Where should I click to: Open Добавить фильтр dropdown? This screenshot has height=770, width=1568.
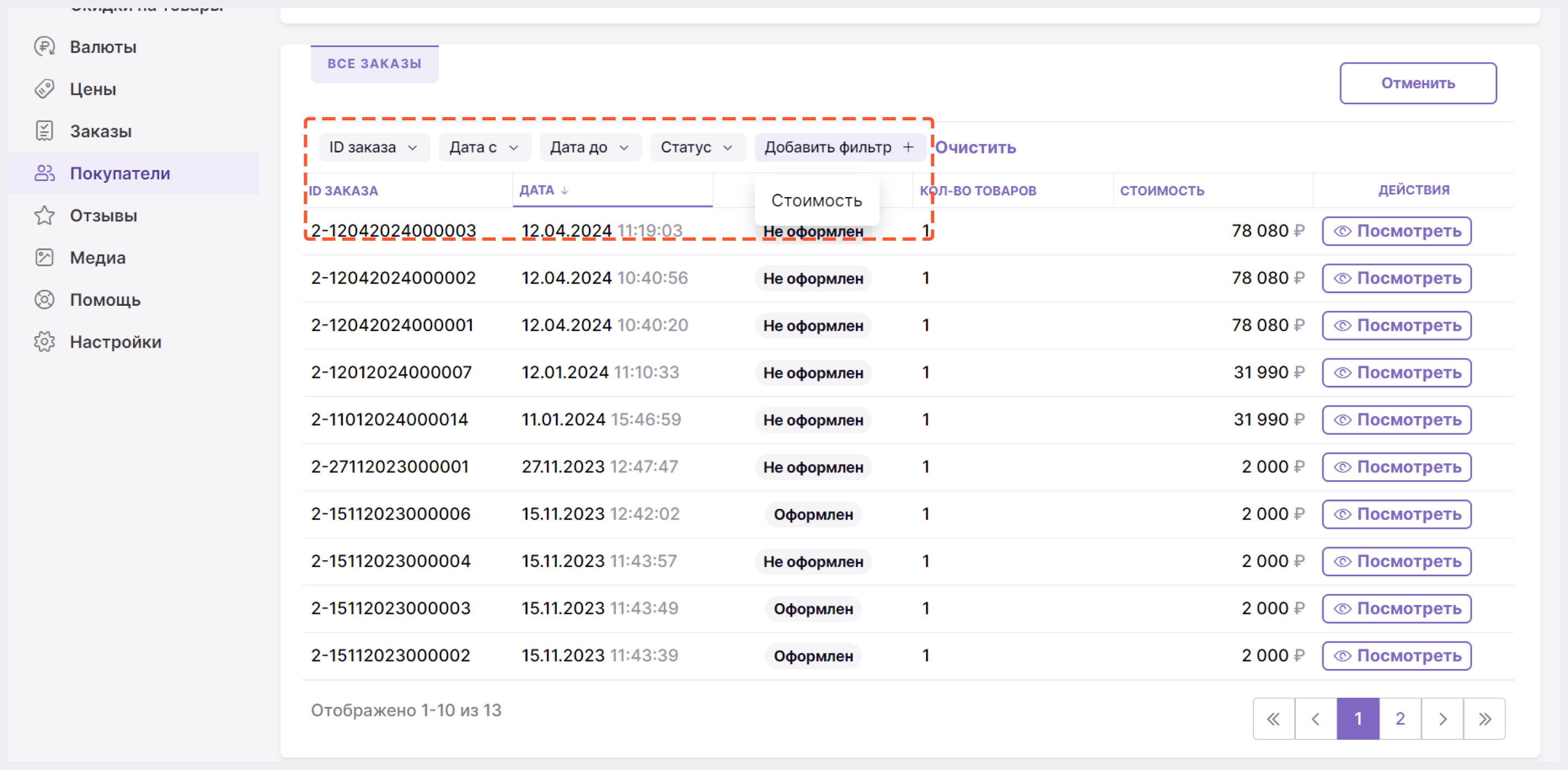click(840, 147)
